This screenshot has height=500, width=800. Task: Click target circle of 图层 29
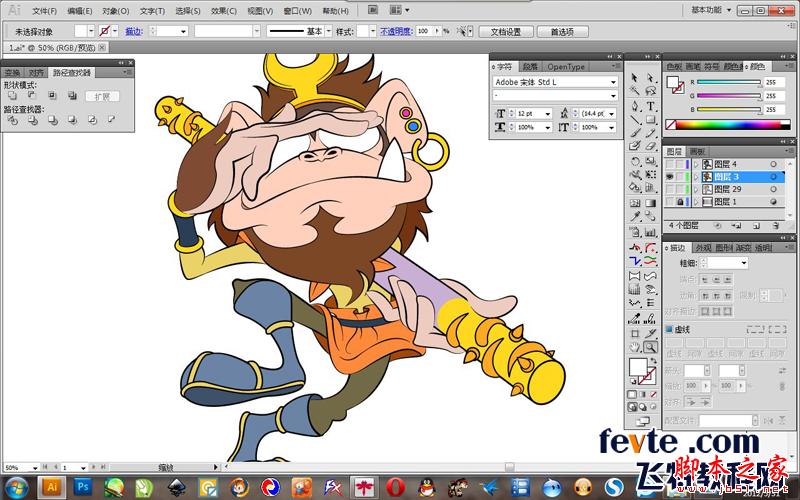773,189
